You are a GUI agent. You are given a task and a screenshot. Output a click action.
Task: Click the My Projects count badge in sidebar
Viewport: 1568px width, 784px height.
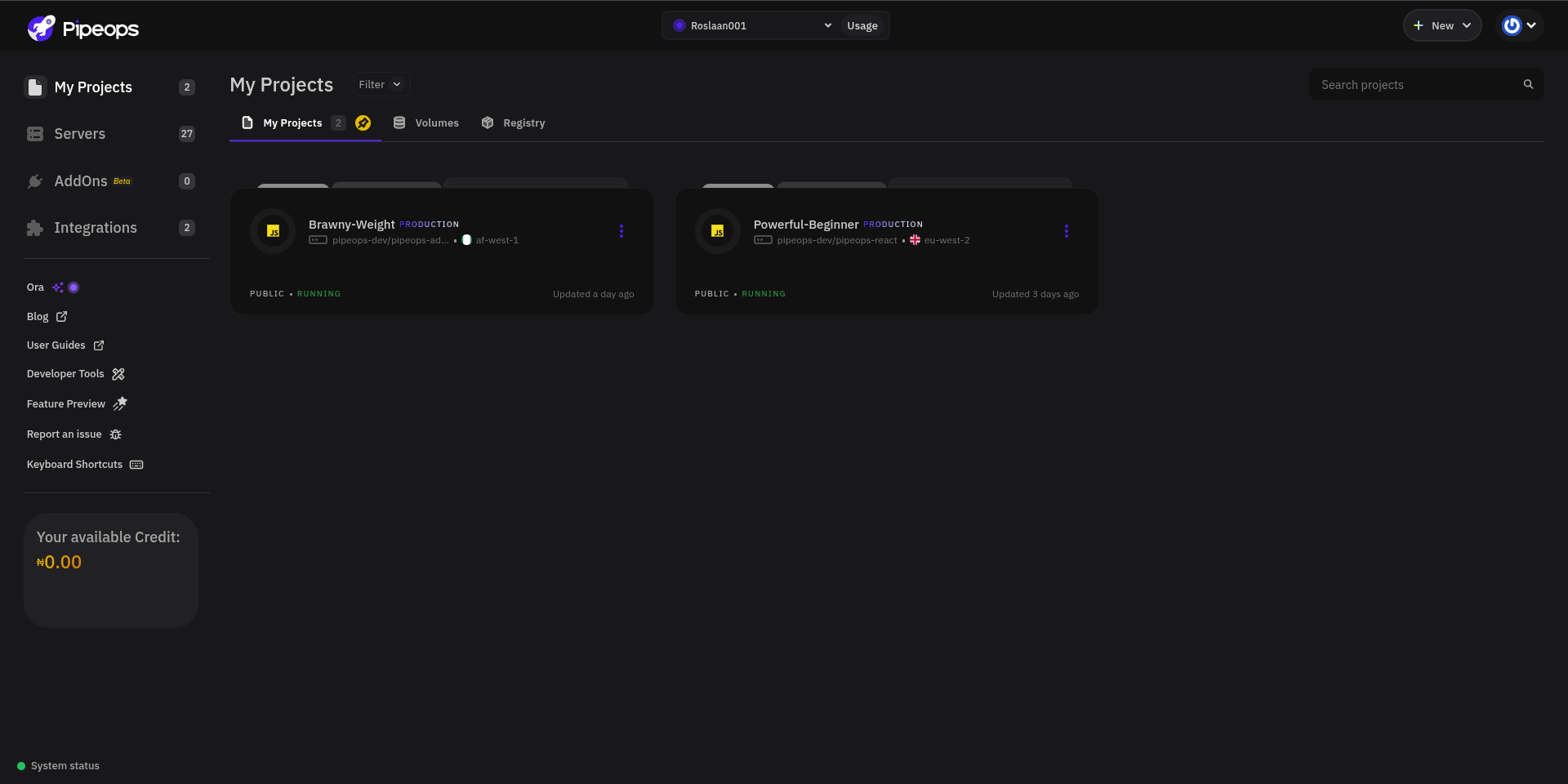click(187, 87)
